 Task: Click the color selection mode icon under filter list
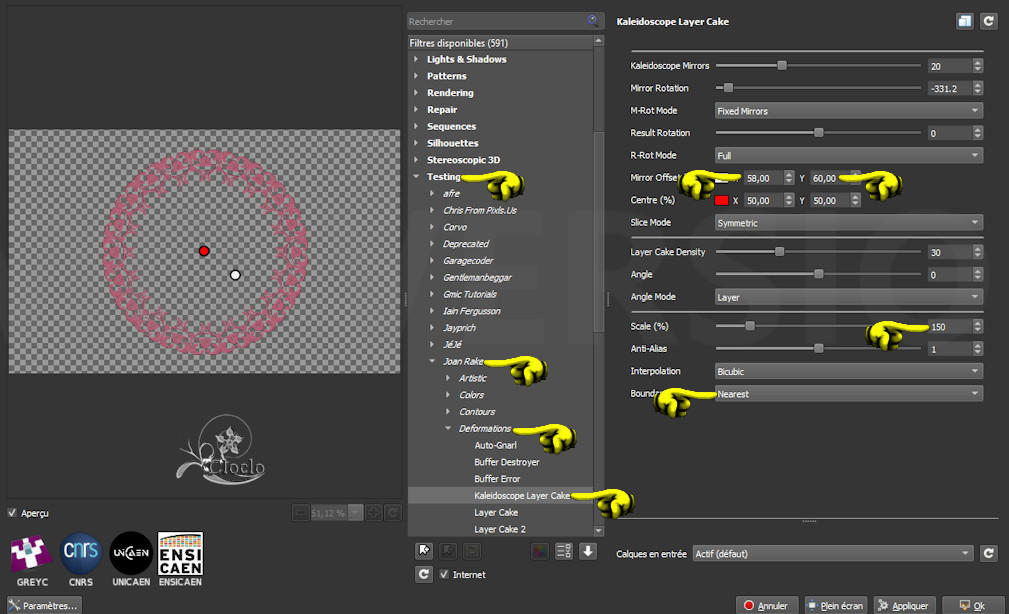(x=540, y=550)
